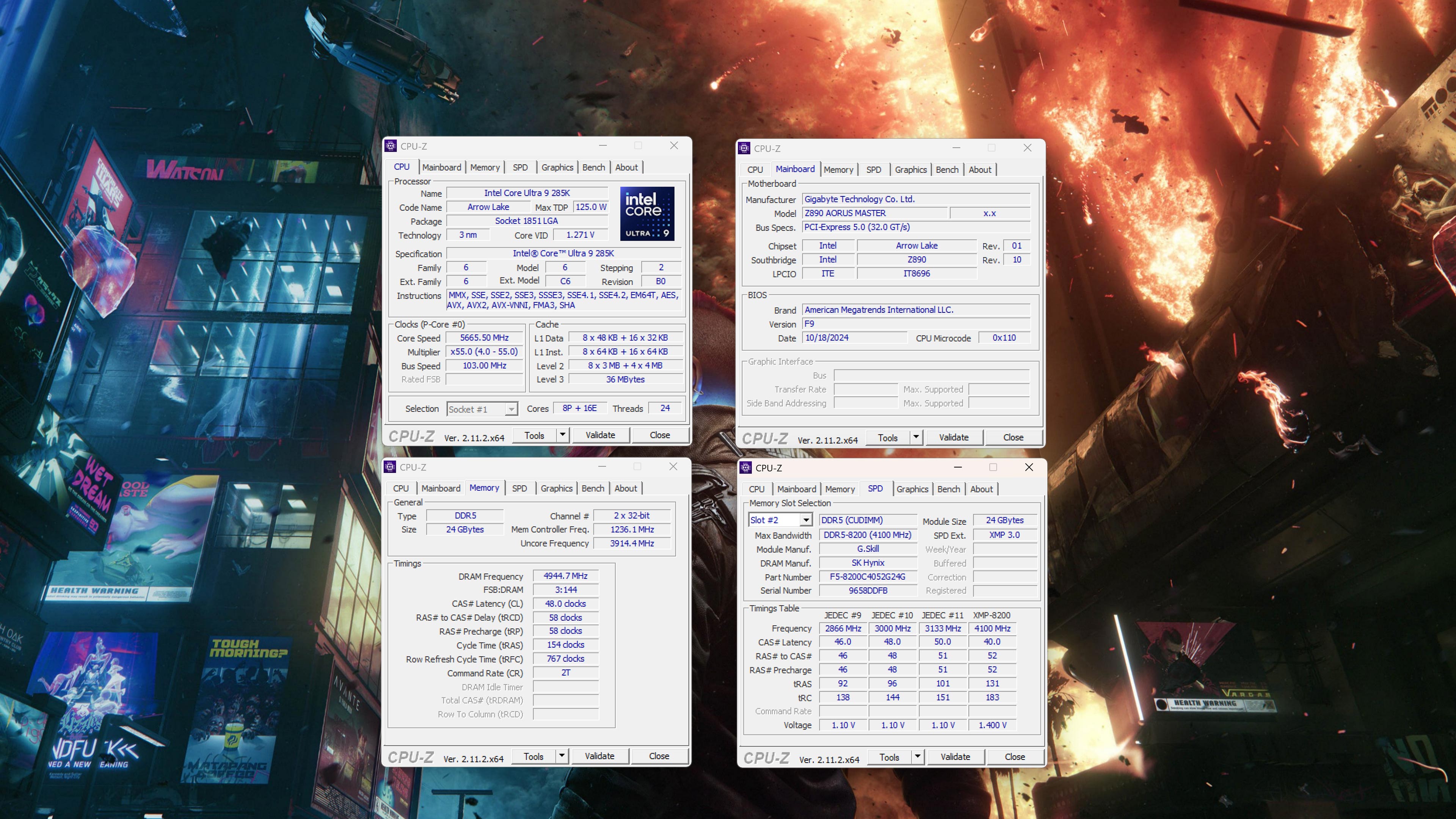Click the BIOS version field F9
This screenshot has width=1456, height=819.
click(x=916, y=324)
